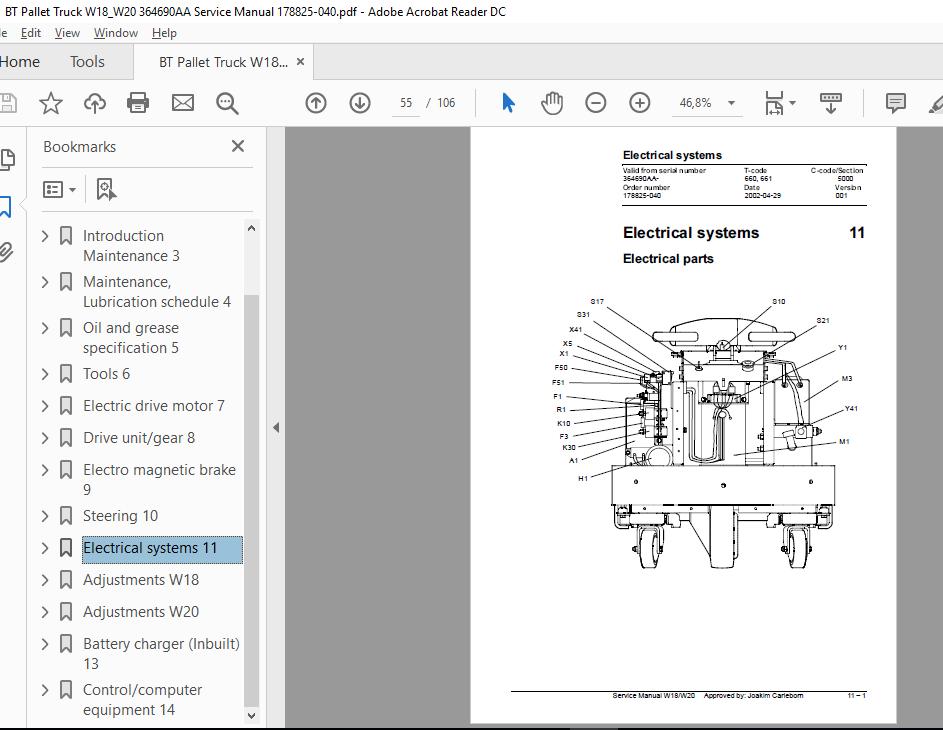Screen dimensions: 943x730
Task: Go to previous page arrow
Action: [x=316, y=103]
